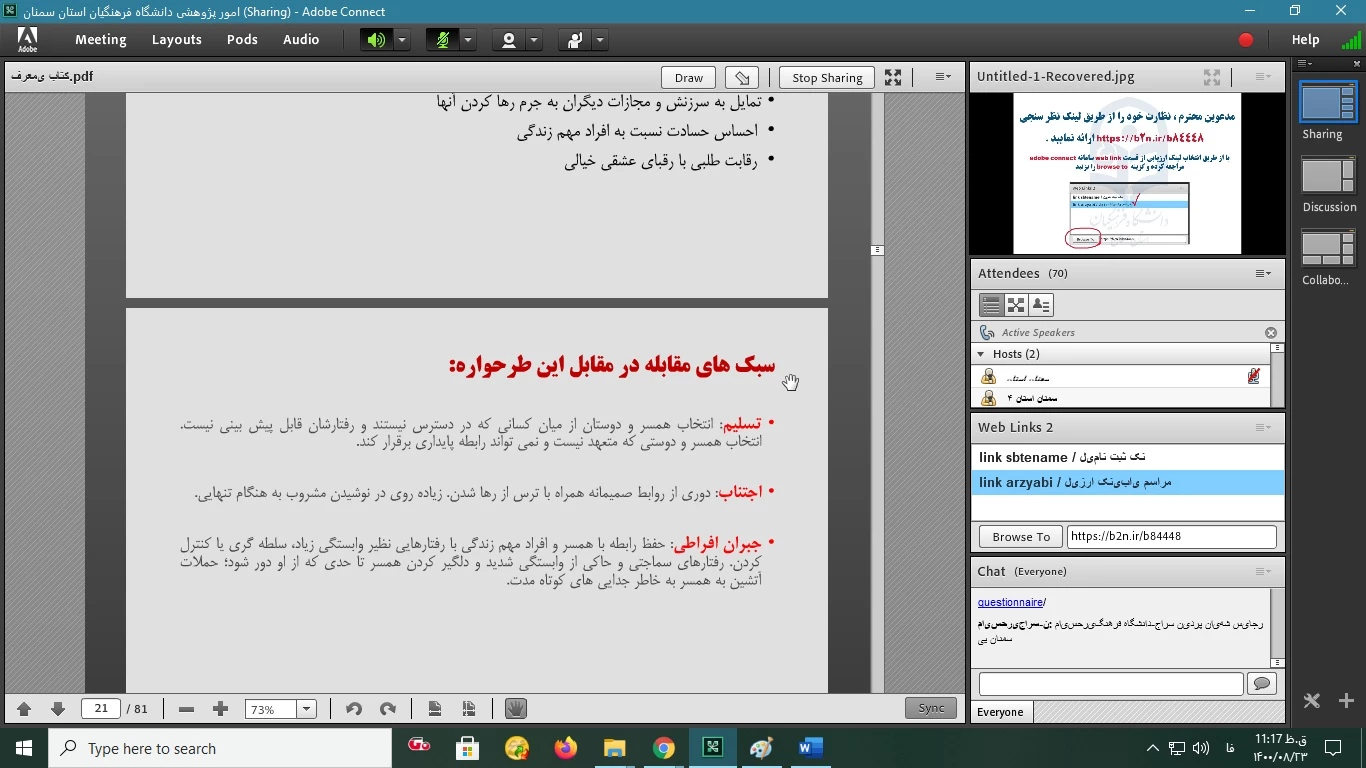
Task: Switch to attendee breakout room view
Action: click(x=1016, y=305)
